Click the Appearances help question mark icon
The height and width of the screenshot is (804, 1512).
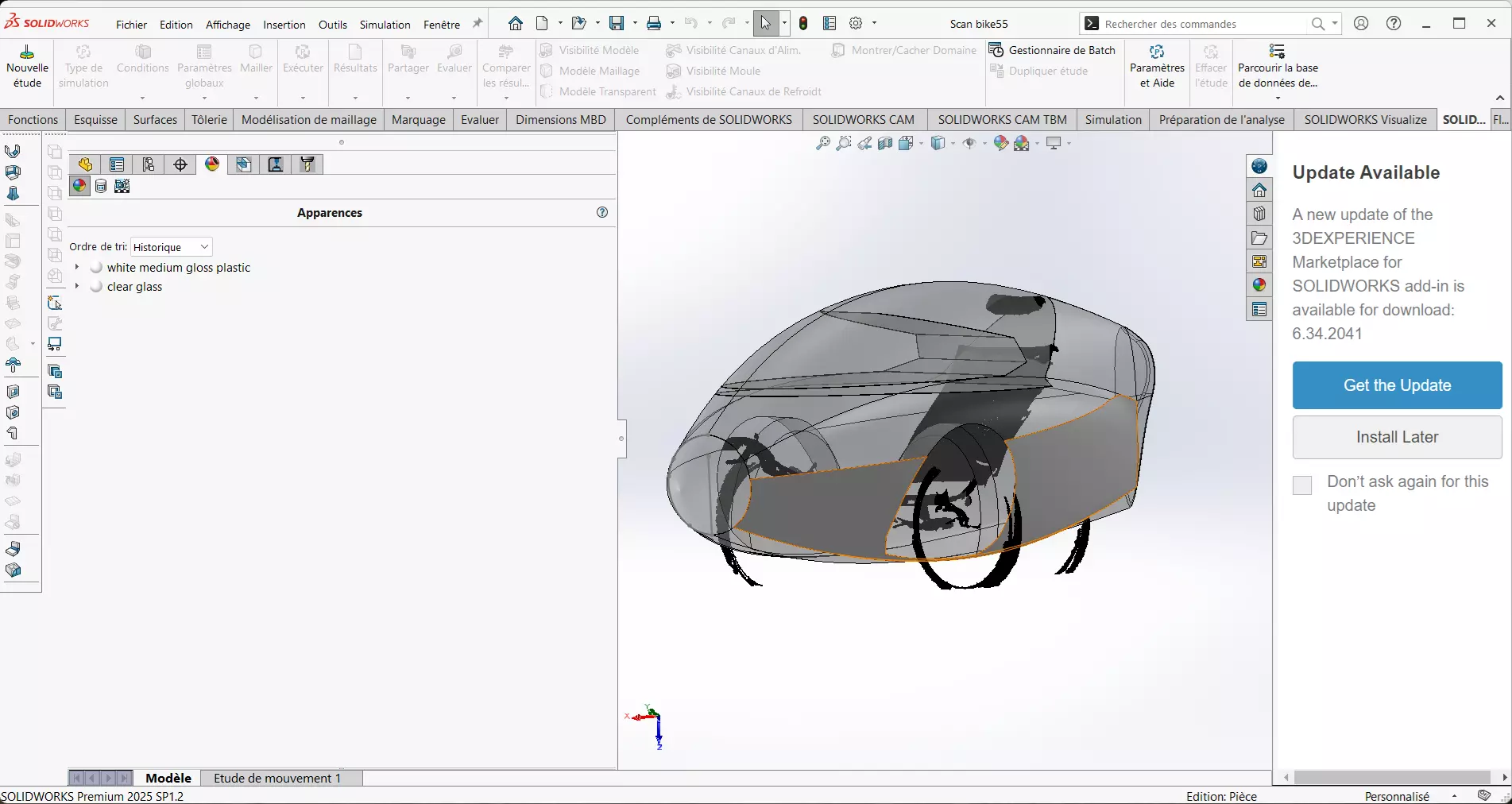(602, 212)
